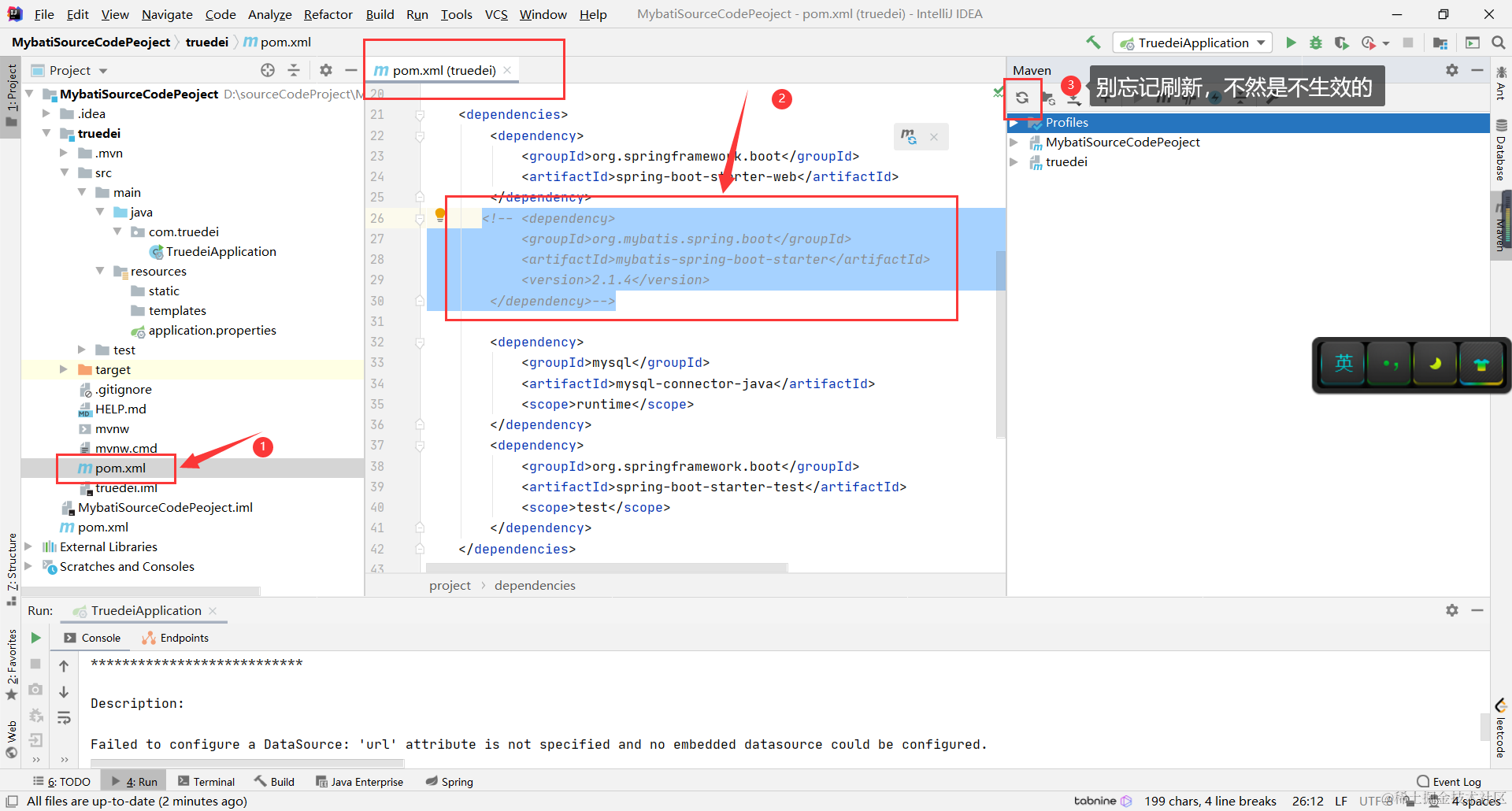Click the Profiler run icon in the toolbar

pyautogui.click(x=1369, y=43)
